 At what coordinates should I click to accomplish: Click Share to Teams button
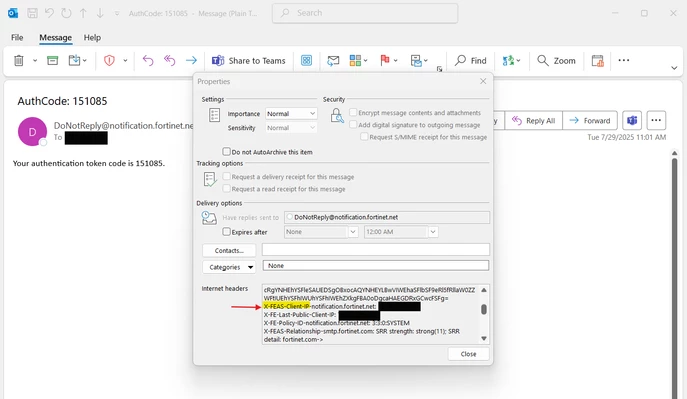click(x=248, y=60)
